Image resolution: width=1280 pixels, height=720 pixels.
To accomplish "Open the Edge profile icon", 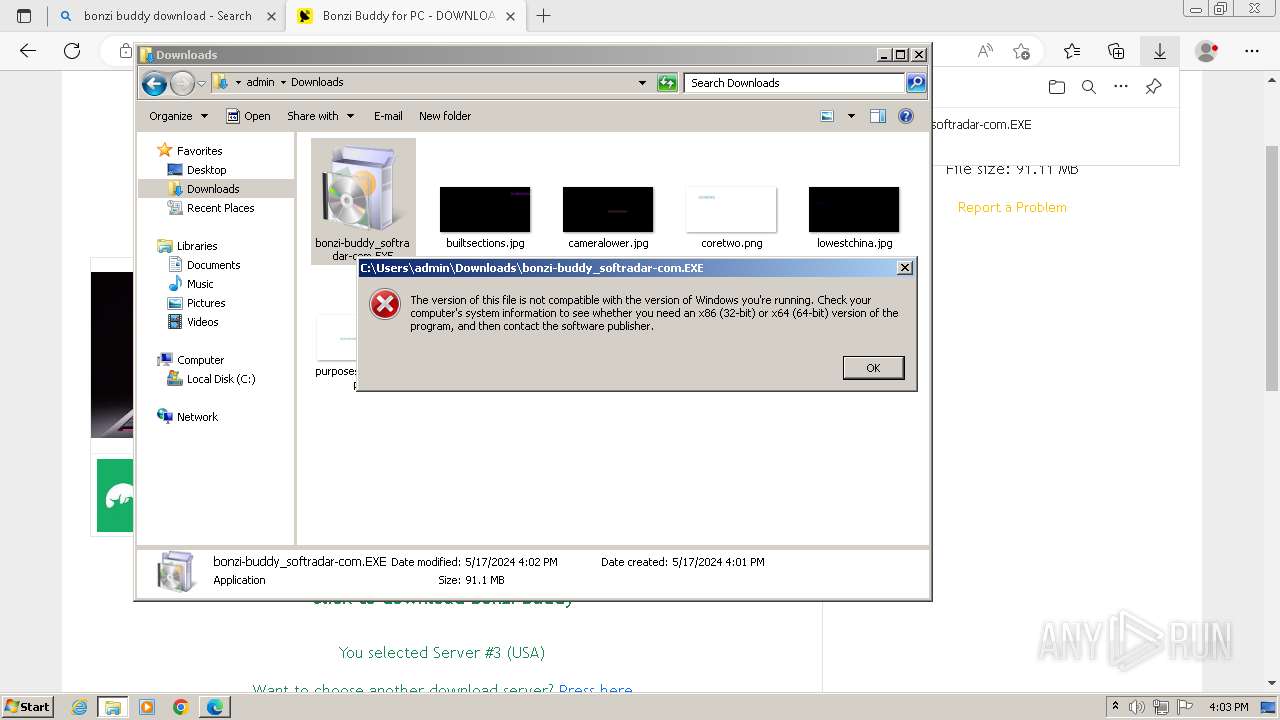I will coord(1207,51).
